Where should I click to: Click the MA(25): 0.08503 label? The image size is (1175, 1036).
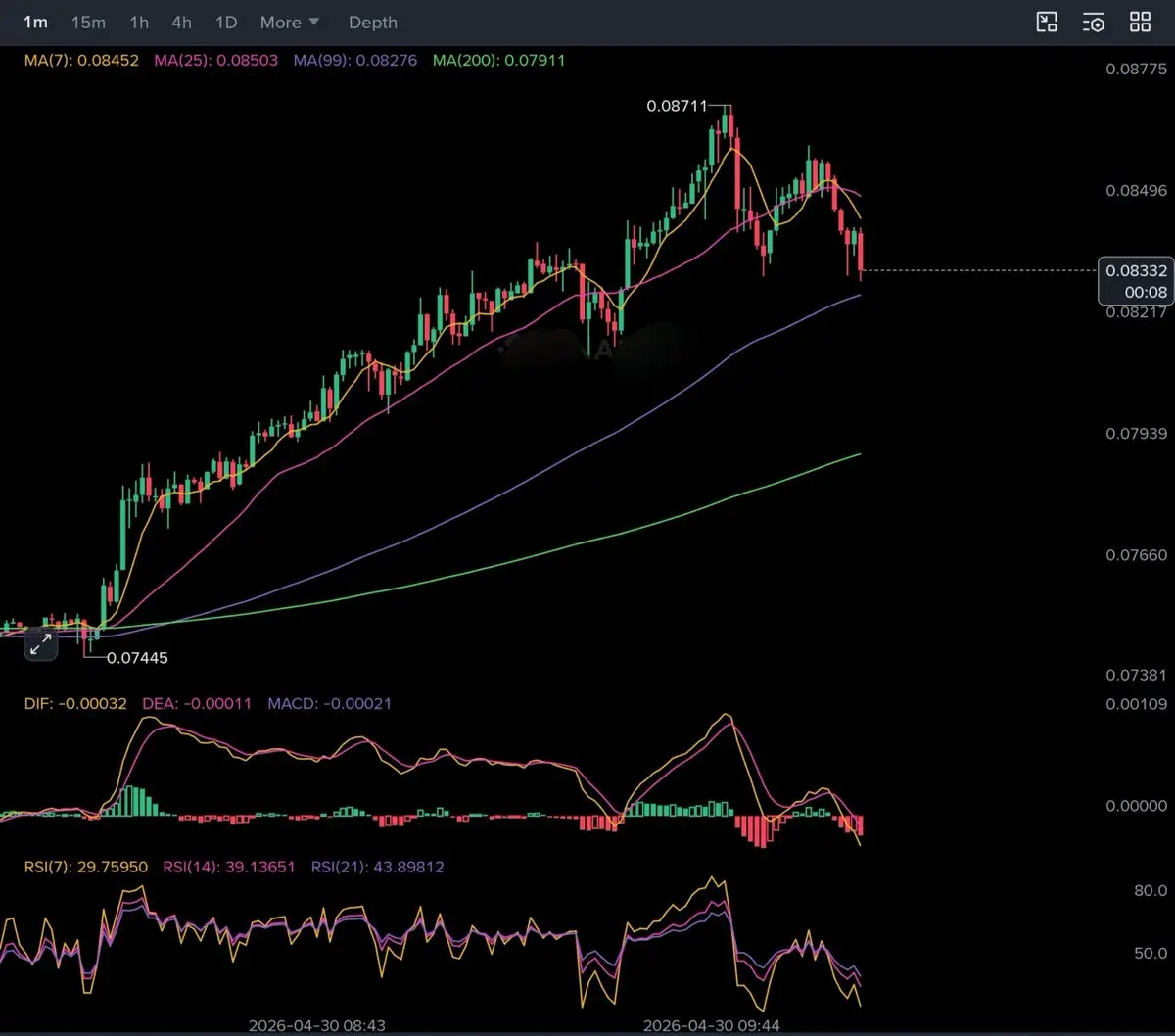pos(215,60)
